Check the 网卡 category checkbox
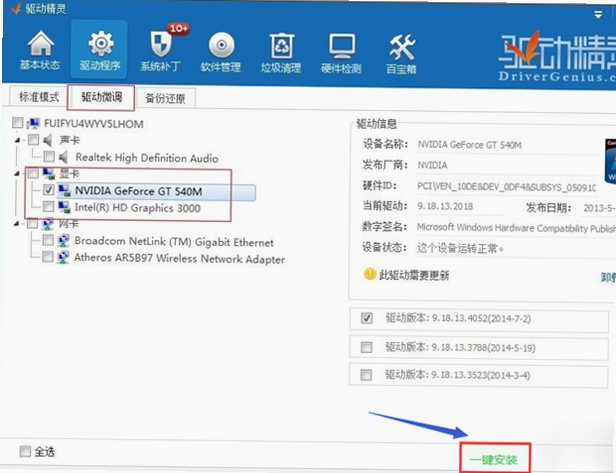Viewport: 616px width, 473px height. (x=33, y=224)
